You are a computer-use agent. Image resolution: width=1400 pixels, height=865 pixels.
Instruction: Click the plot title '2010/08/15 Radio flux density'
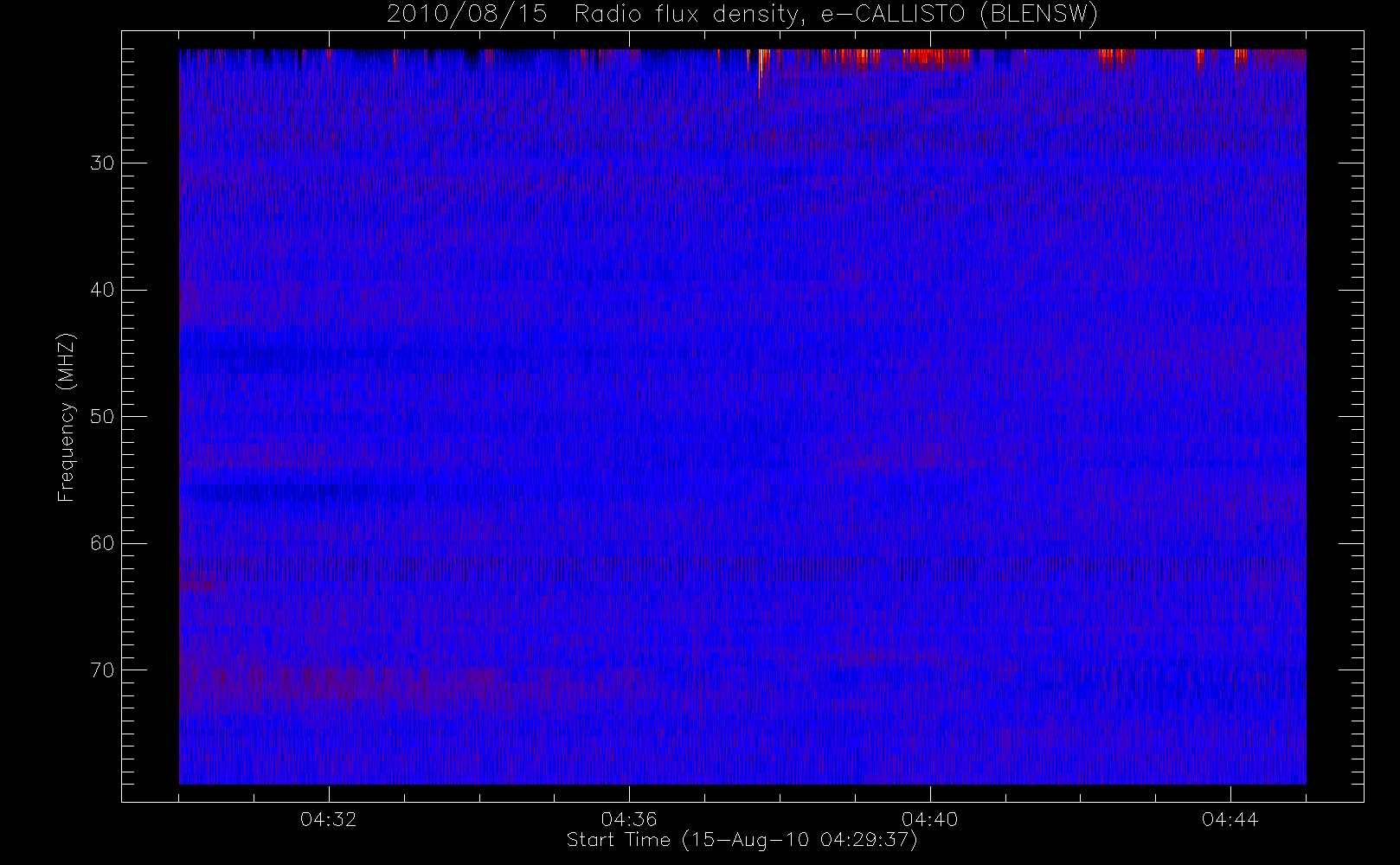click(x=742, y=15)
